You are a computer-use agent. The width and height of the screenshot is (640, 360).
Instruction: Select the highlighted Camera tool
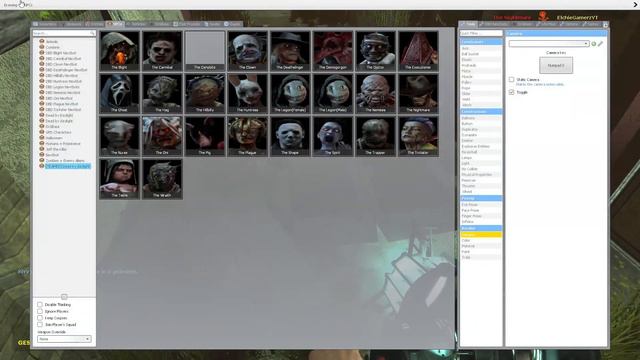481,235
